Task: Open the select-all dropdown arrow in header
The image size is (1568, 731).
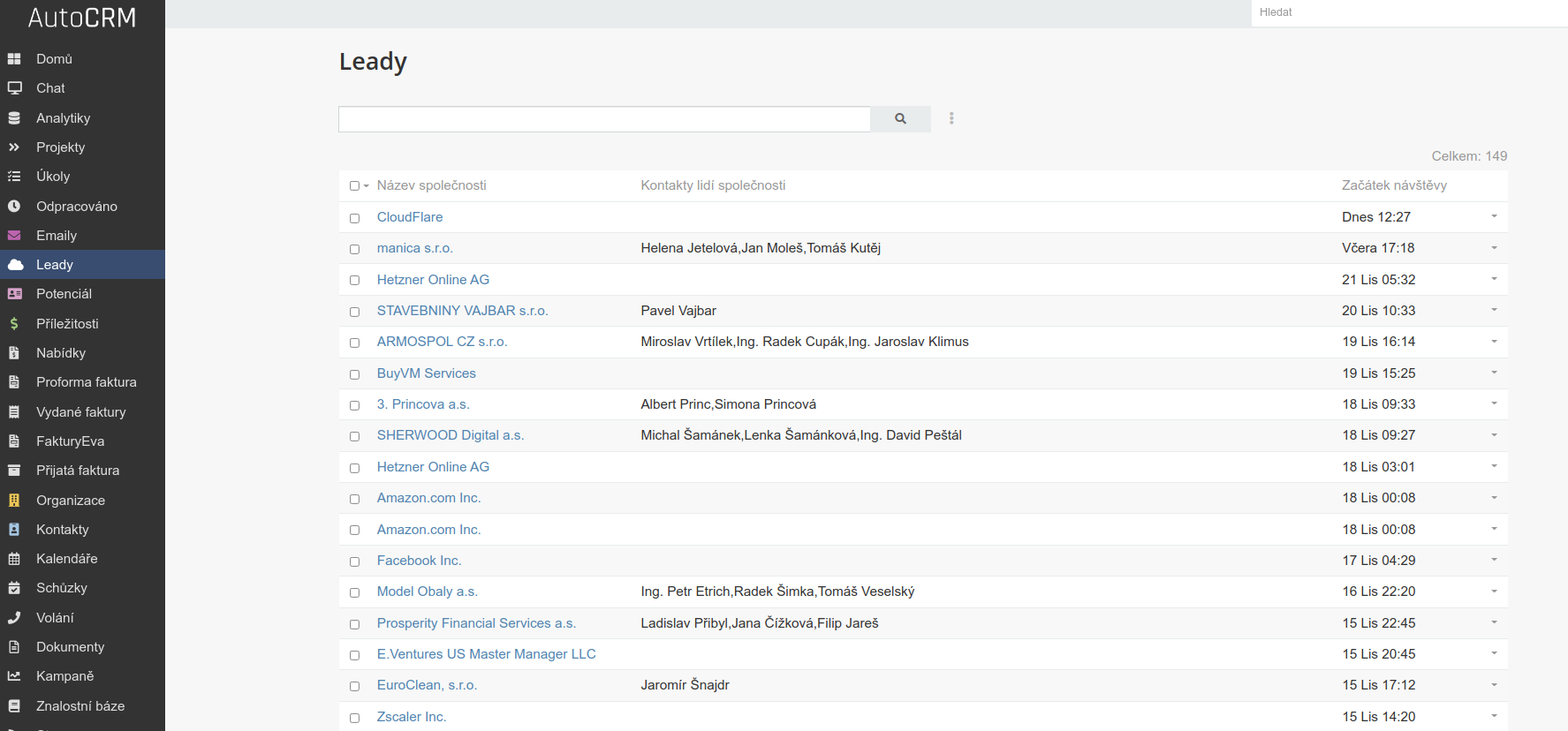Action: coord(366,186)
